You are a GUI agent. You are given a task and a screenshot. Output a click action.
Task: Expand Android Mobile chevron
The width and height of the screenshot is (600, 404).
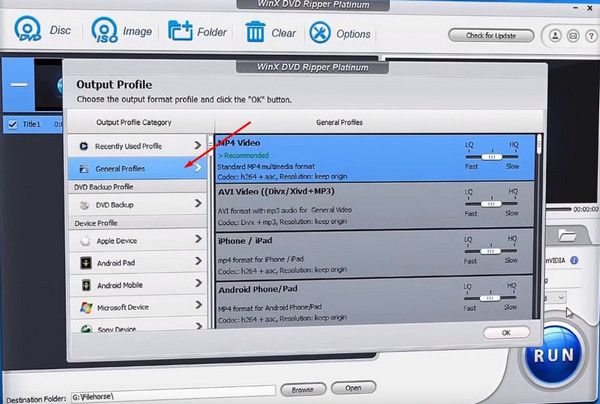coord(198,283)
